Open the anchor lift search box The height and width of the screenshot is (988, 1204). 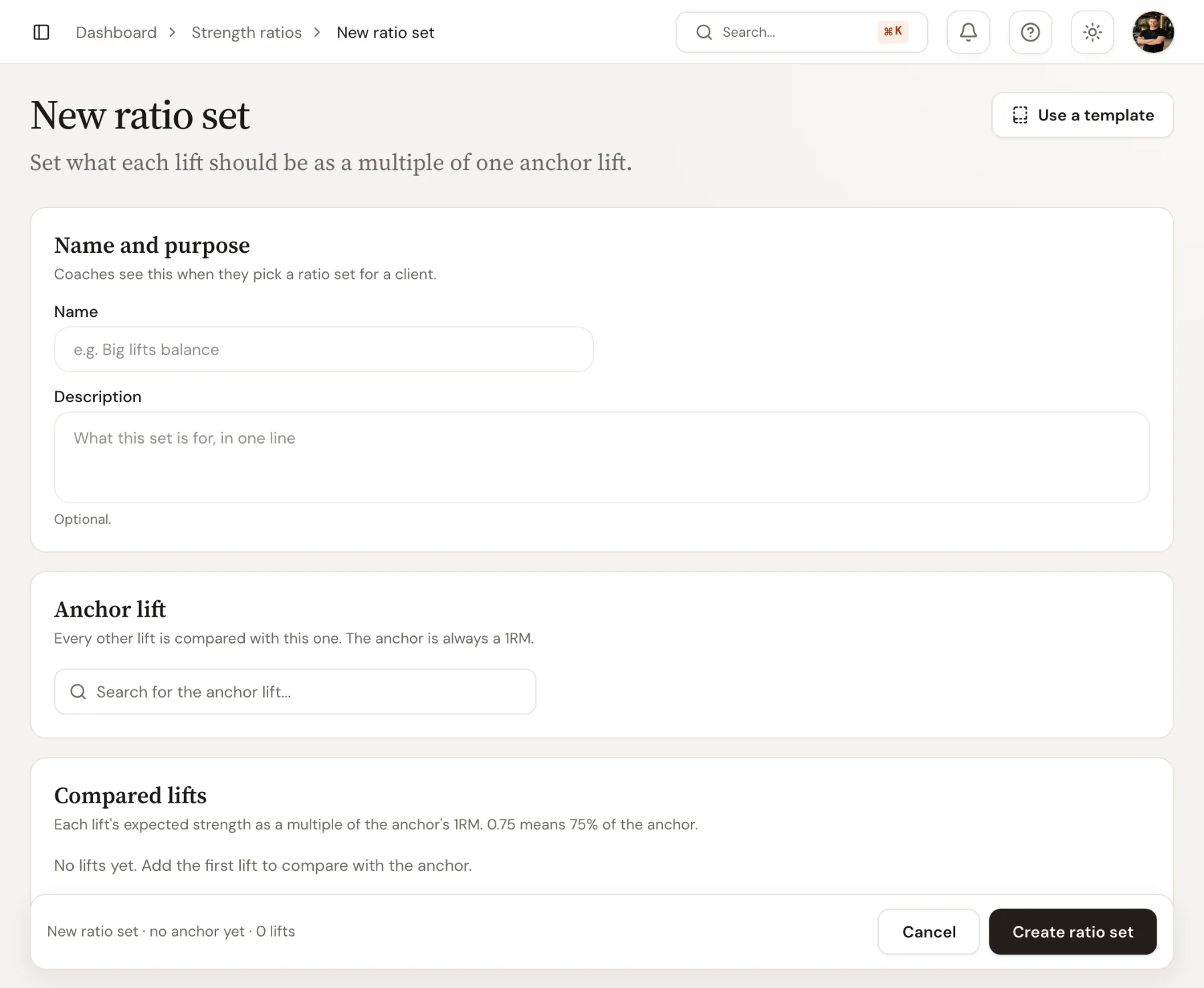(295, 692)
